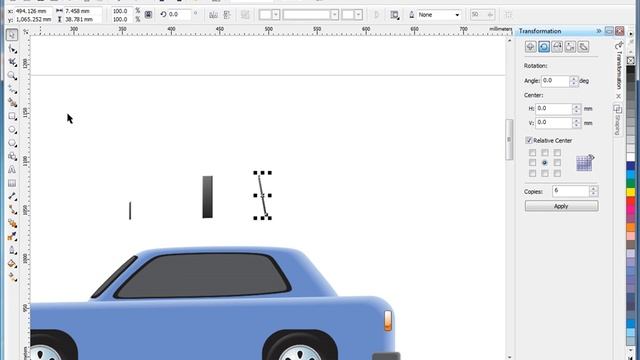Select the Freehand curve tool

pos(12,89)
